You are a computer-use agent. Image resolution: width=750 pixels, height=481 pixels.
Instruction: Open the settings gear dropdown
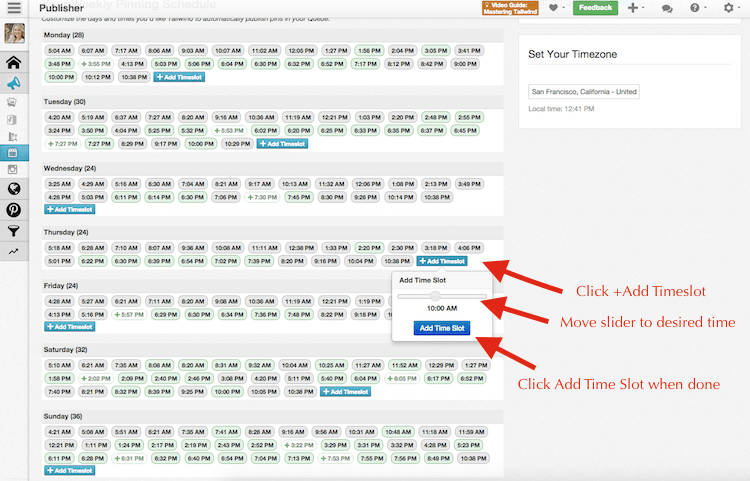click(x=731, y=8)
